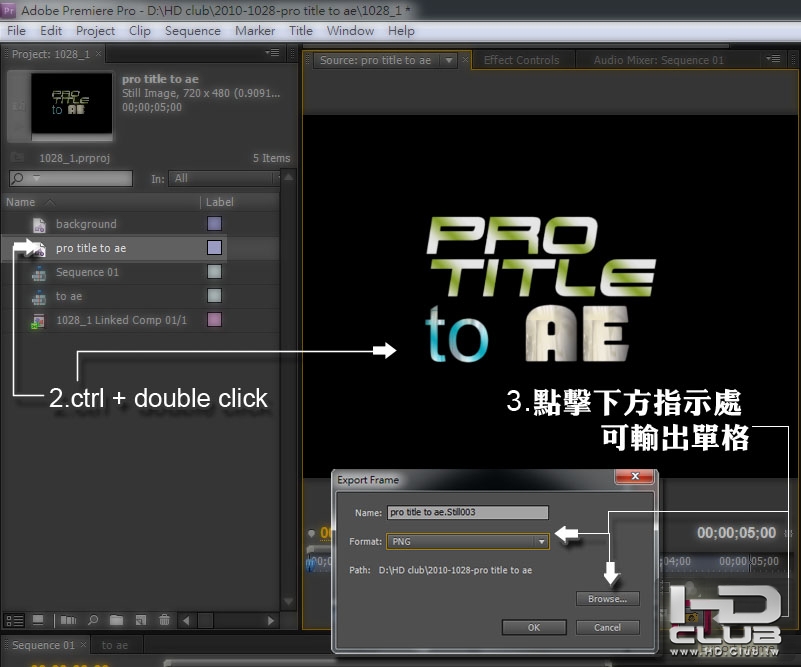Open the Clip menu
This screenshot has height=667, width=801.
tap(139, 31)
